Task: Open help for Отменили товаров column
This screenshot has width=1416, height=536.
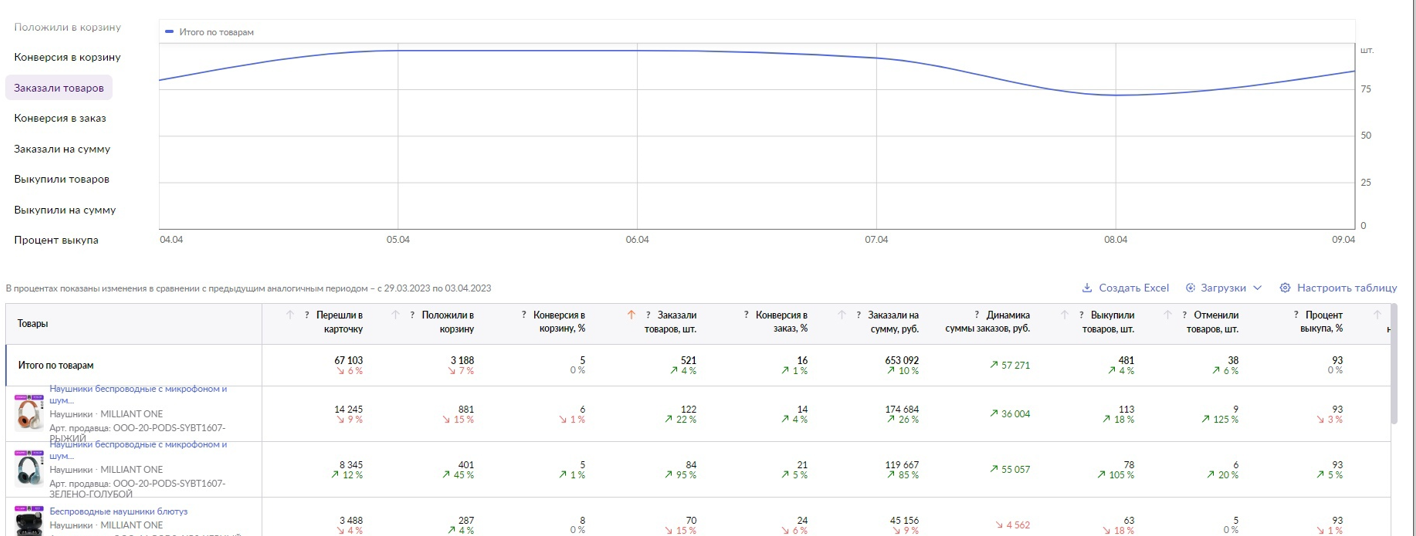Action: [1184, 315]
